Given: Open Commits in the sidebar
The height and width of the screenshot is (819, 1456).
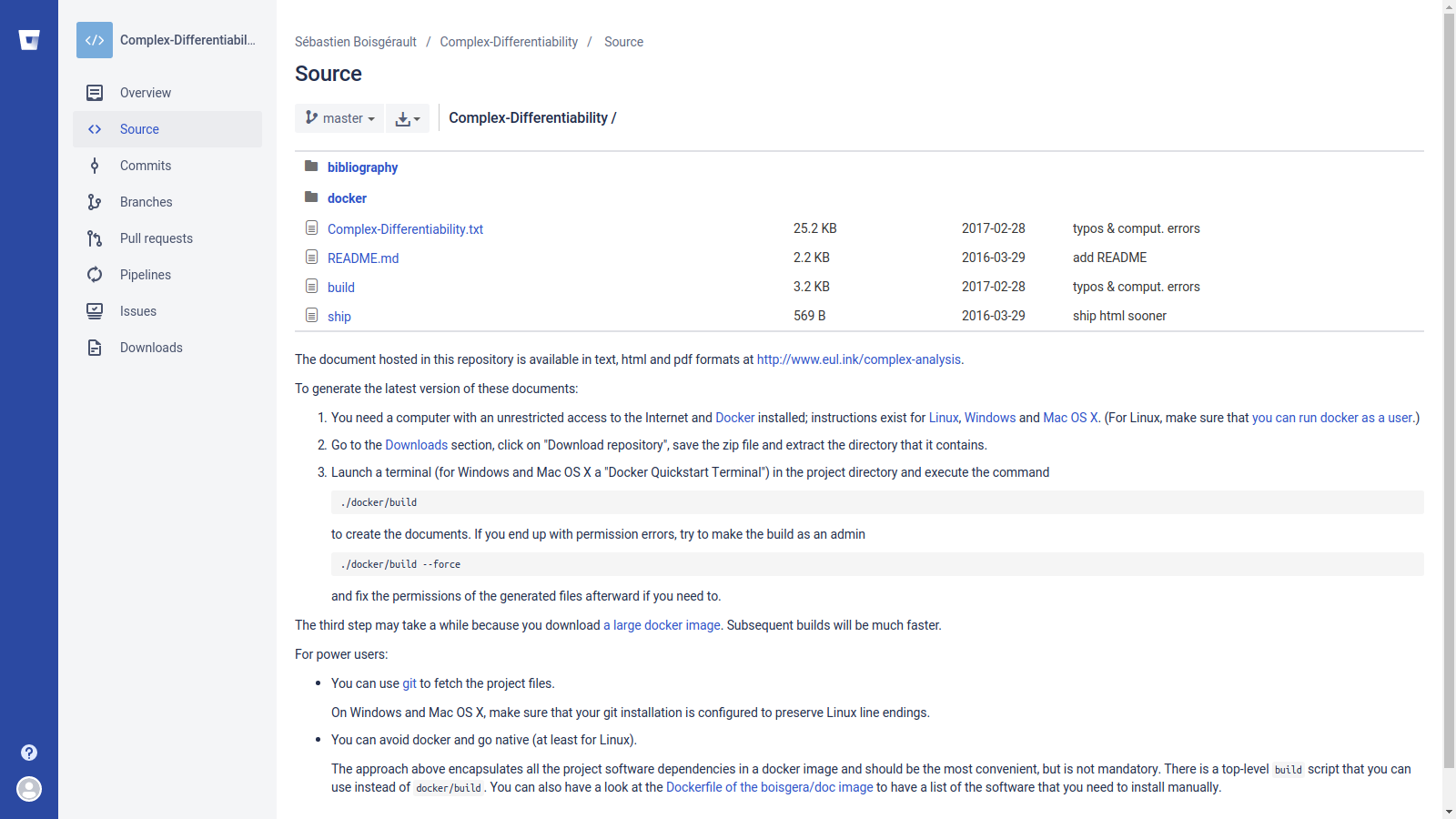Looking at the screenshot, I should click(x=167, y=166).
